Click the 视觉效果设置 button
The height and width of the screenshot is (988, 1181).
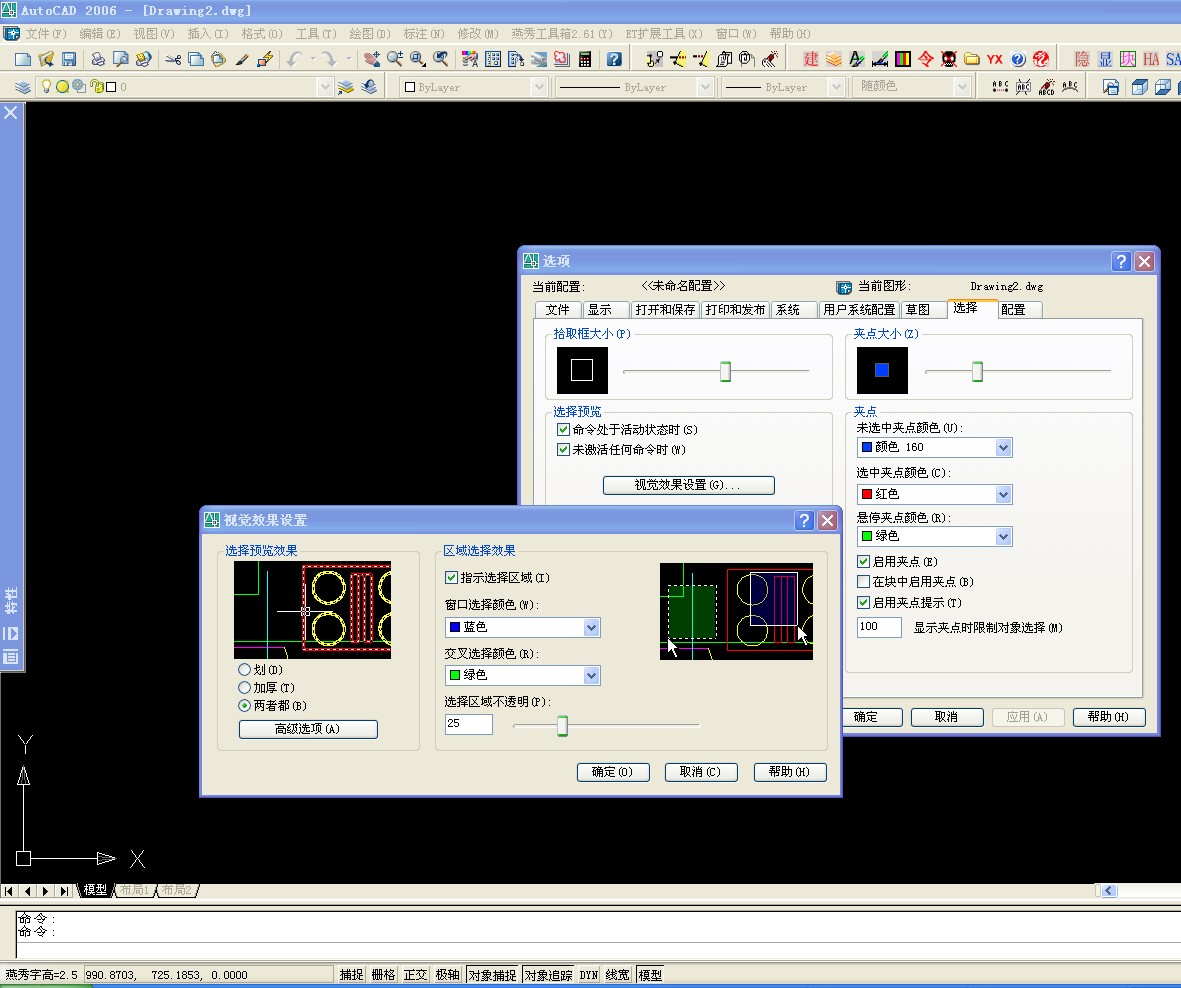(688, 485)
